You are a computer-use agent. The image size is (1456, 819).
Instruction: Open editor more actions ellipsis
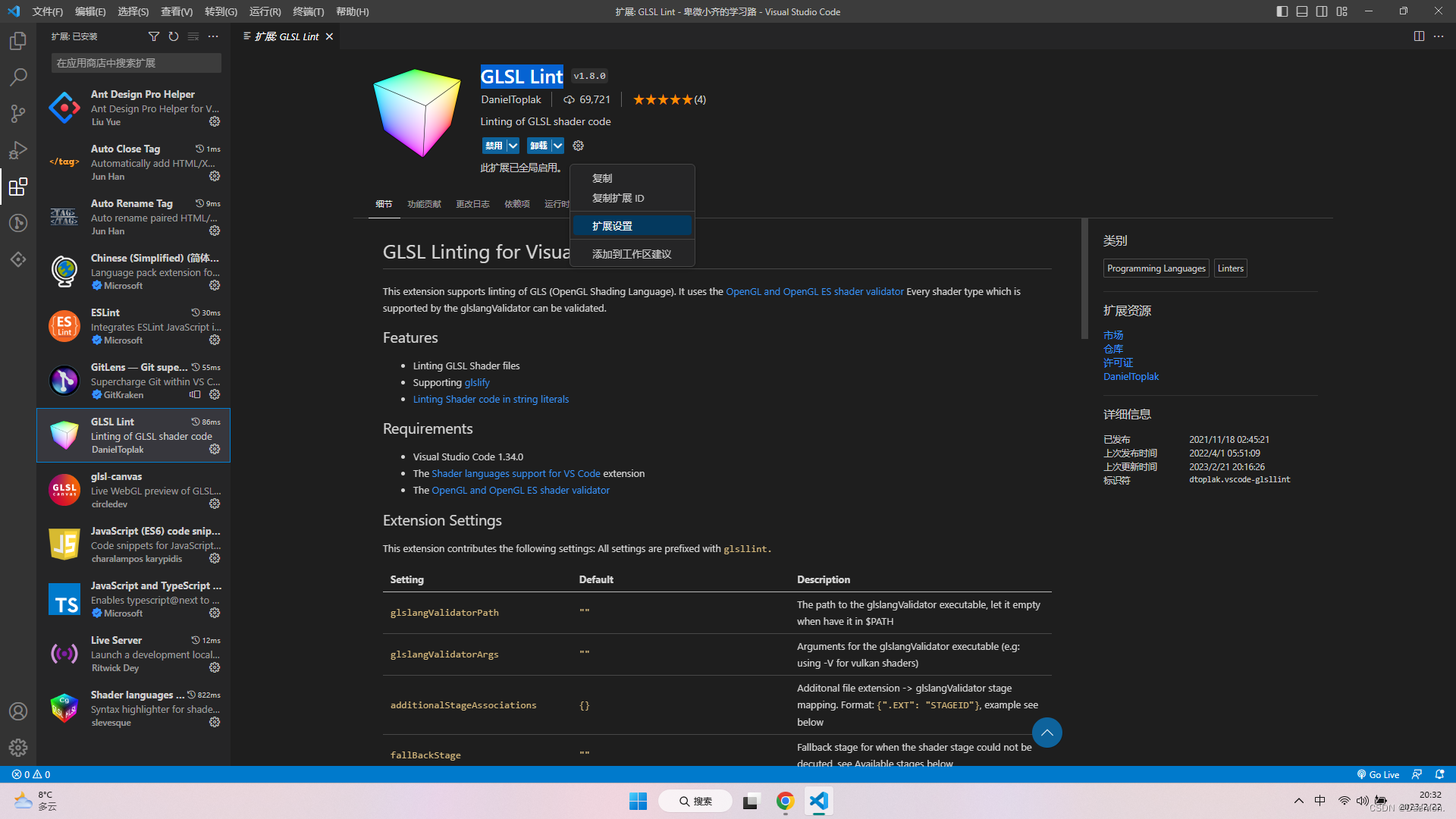(1439, 36)
